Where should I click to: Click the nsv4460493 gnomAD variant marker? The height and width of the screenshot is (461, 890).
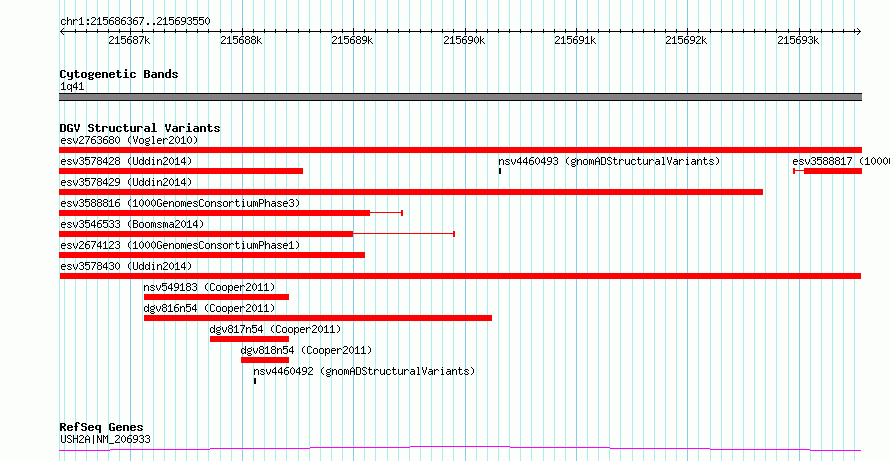click(500, 171)
